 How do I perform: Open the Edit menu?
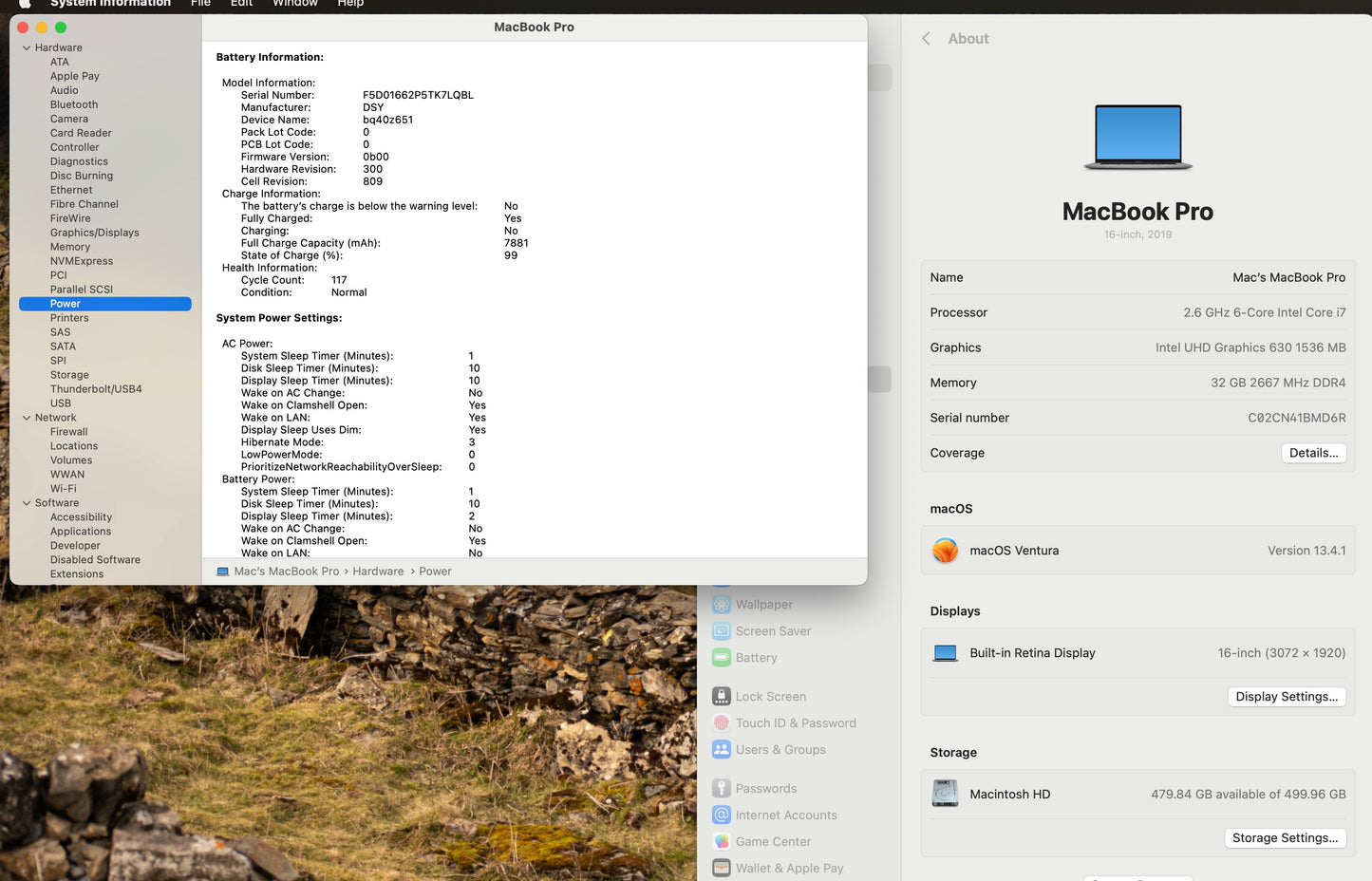click(241, 4)
